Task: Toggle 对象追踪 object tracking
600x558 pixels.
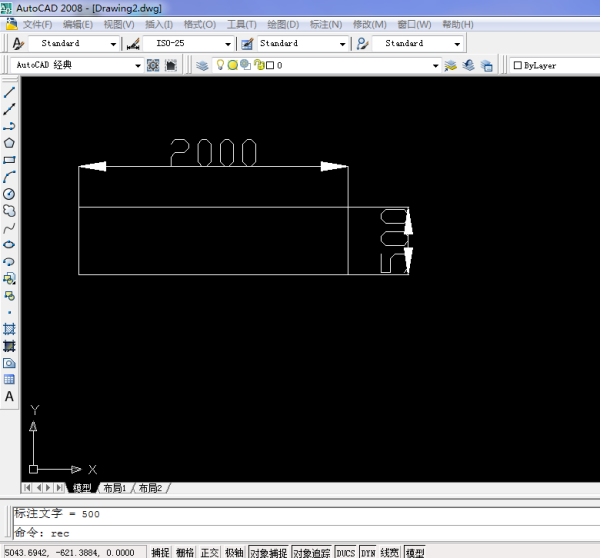Action: [312, 552]
